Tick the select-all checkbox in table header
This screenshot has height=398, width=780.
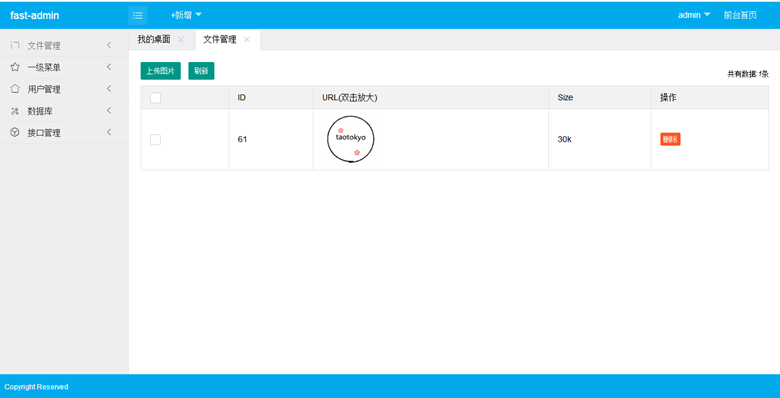(155, 98)
